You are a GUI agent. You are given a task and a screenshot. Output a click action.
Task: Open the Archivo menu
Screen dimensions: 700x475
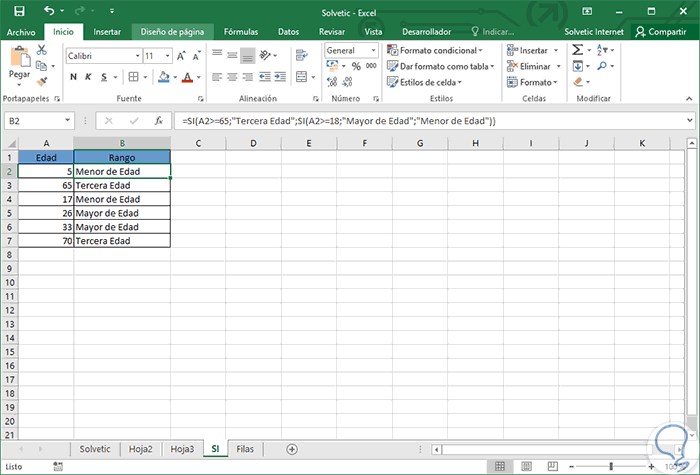(21, 32)
